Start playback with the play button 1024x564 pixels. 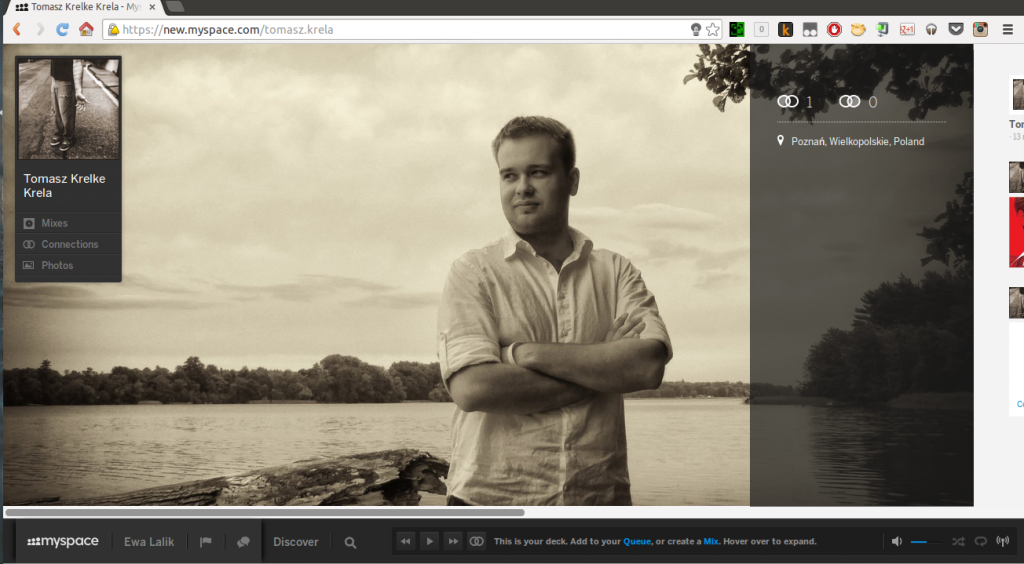429,541
